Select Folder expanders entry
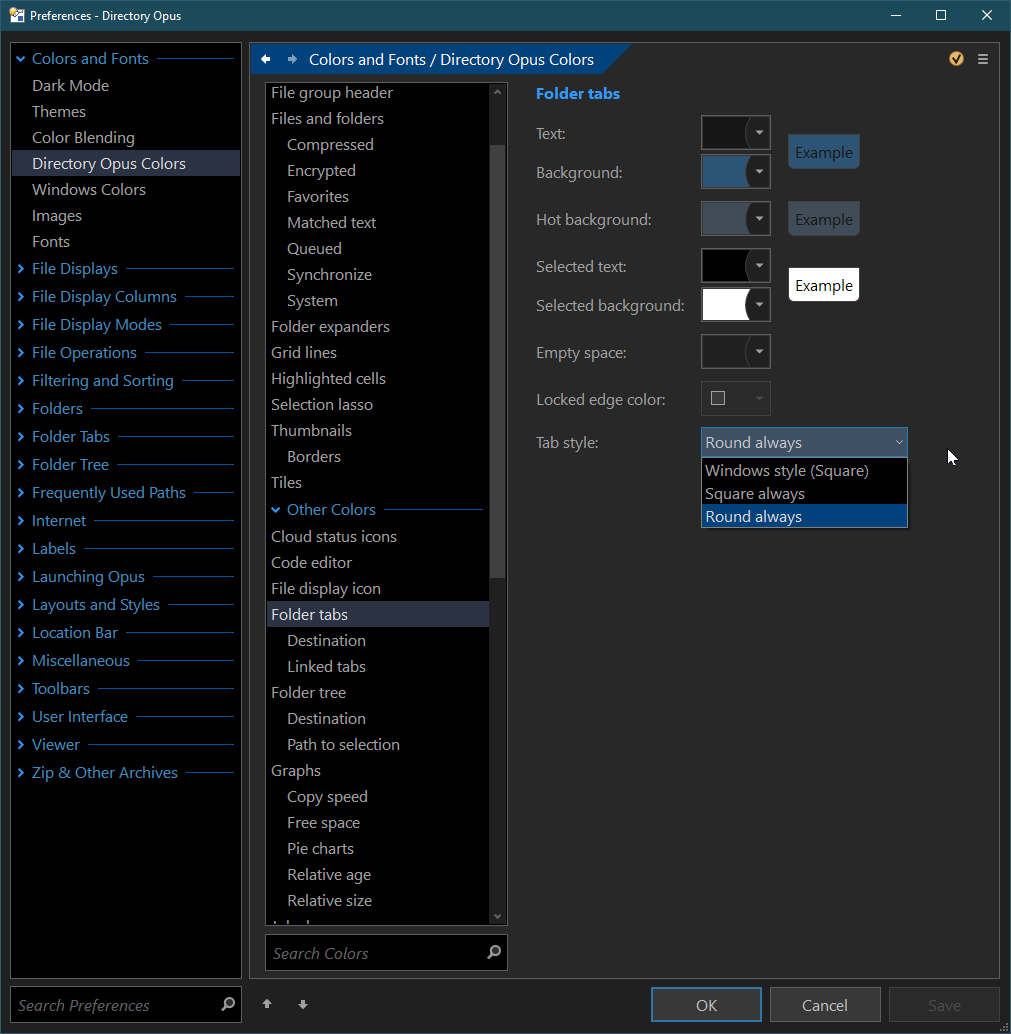The width and height of the screenshot is (1011, 1034). (x=330, y=326)
